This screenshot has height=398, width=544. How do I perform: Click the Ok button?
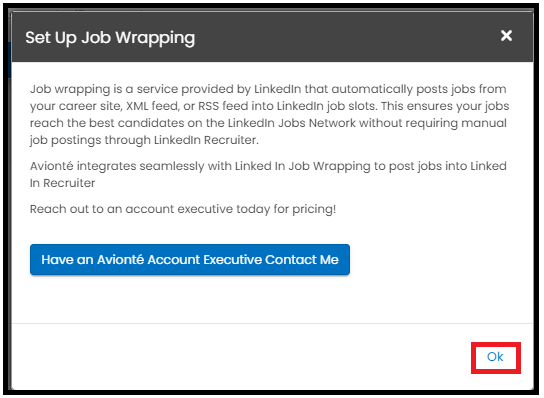click(x=495, y=357)
